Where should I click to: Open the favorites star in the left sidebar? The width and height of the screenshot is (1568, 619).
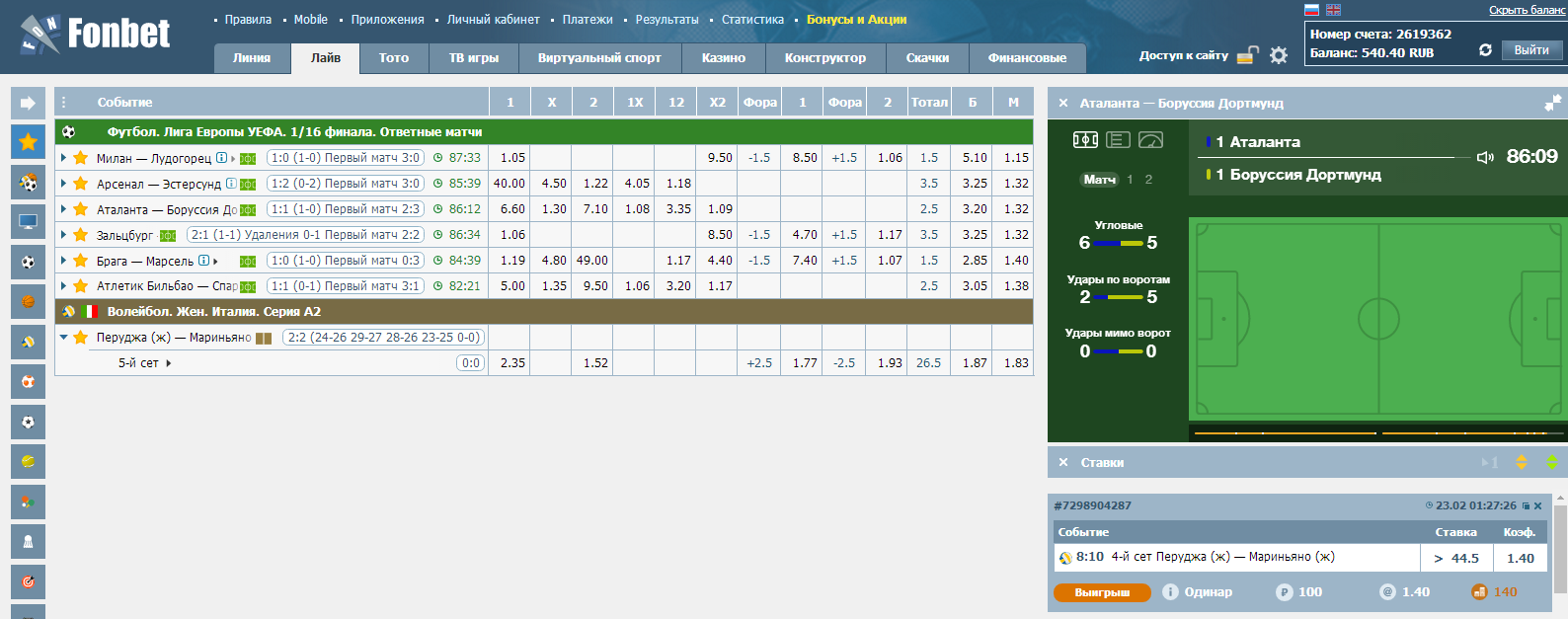coord(28,142)
